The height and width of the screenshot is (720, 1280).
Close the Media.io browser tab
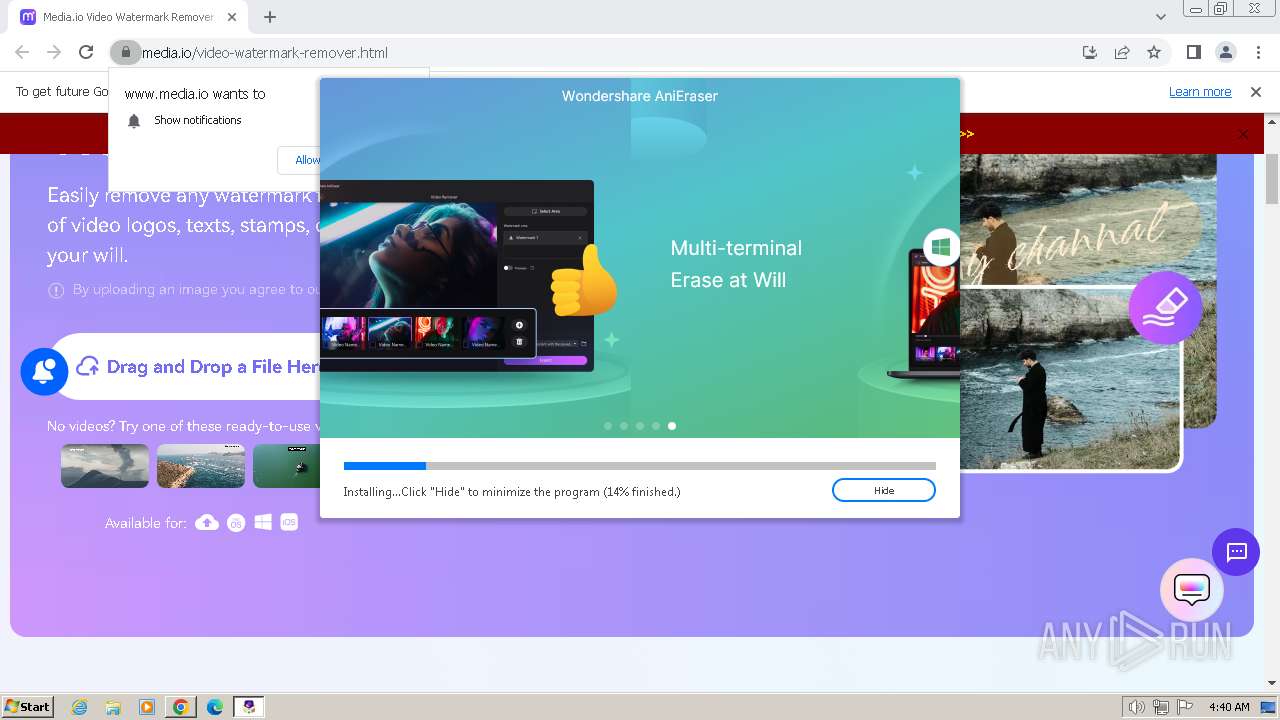pos(232,17)
